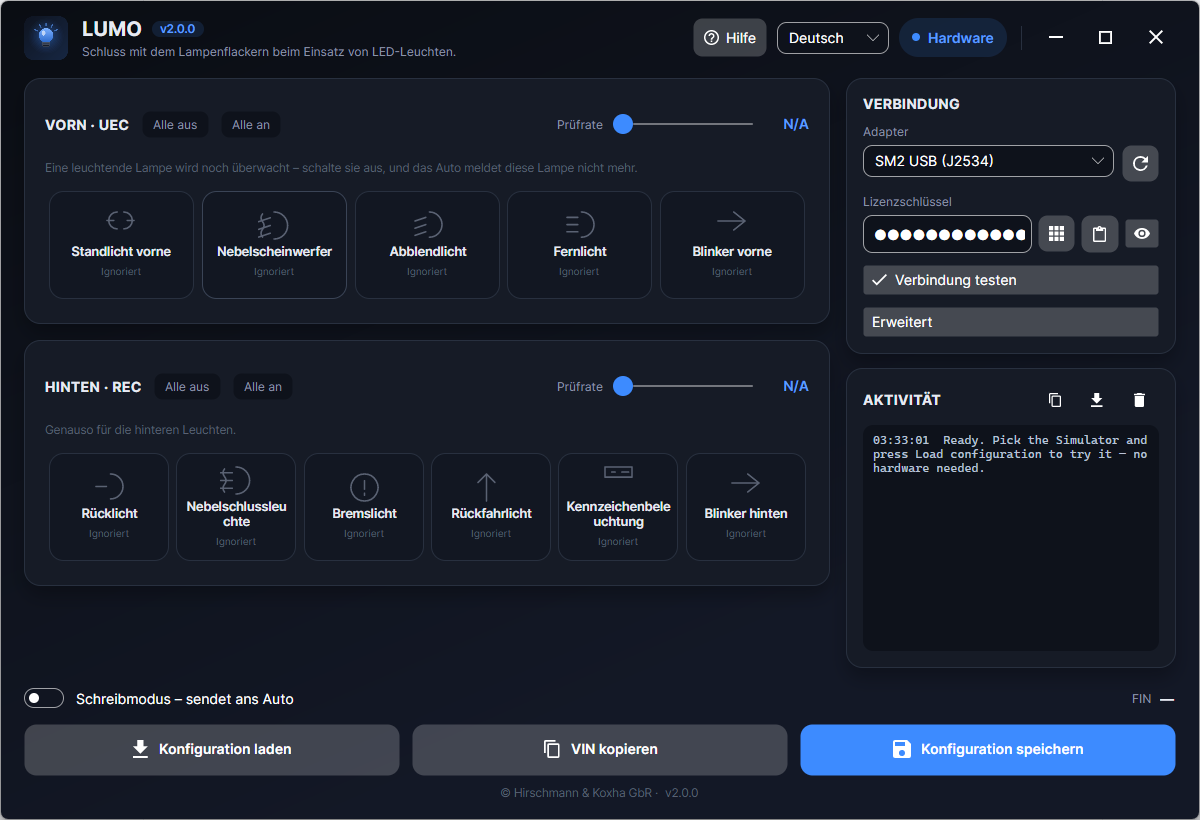Toggle Fernlicht monitoring tile
Screen dimensions: 1200x820
point(580,245)
